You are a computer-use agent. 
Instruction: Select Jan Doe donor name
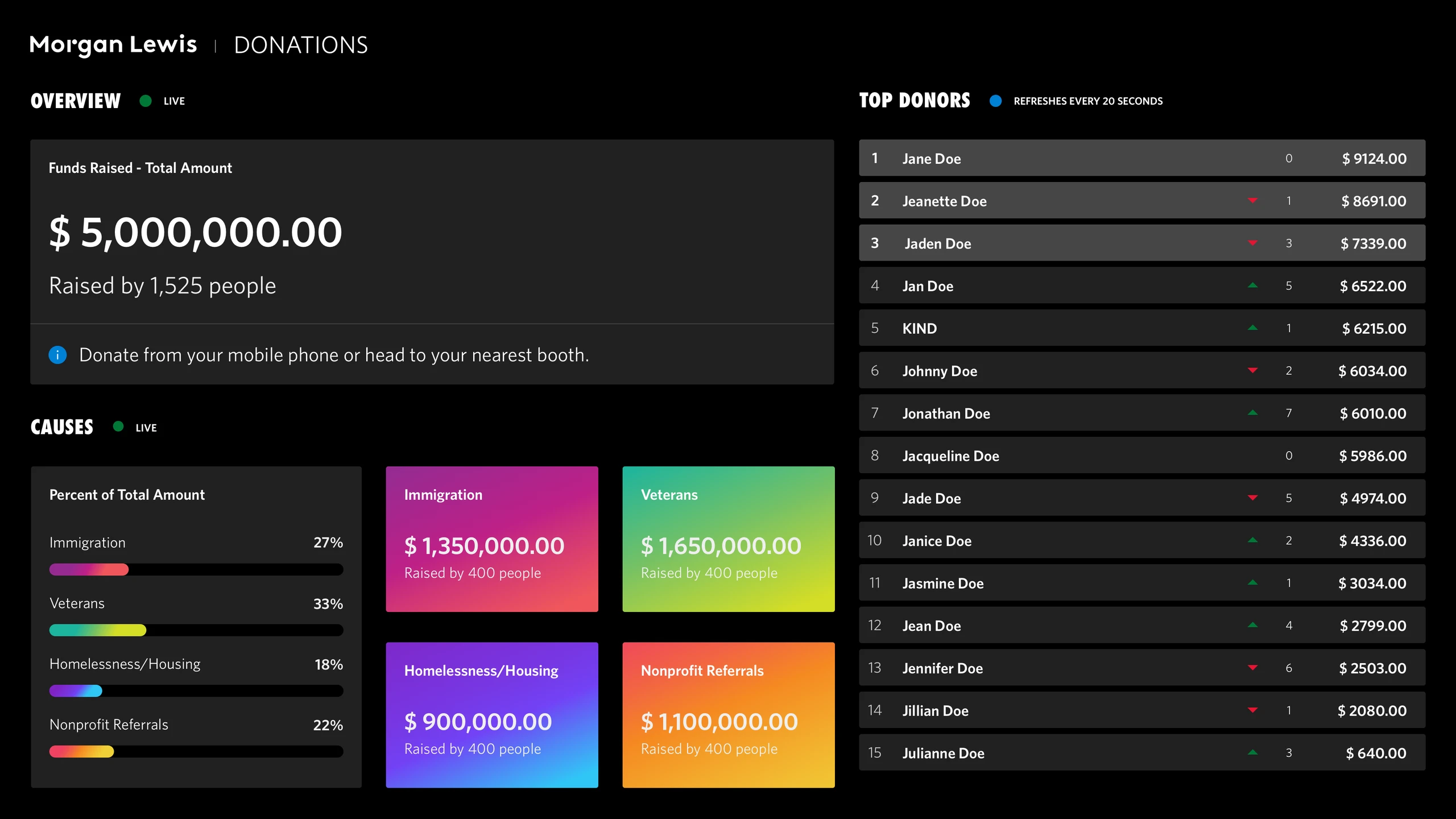pyautogui.click(x=928, y=286)
